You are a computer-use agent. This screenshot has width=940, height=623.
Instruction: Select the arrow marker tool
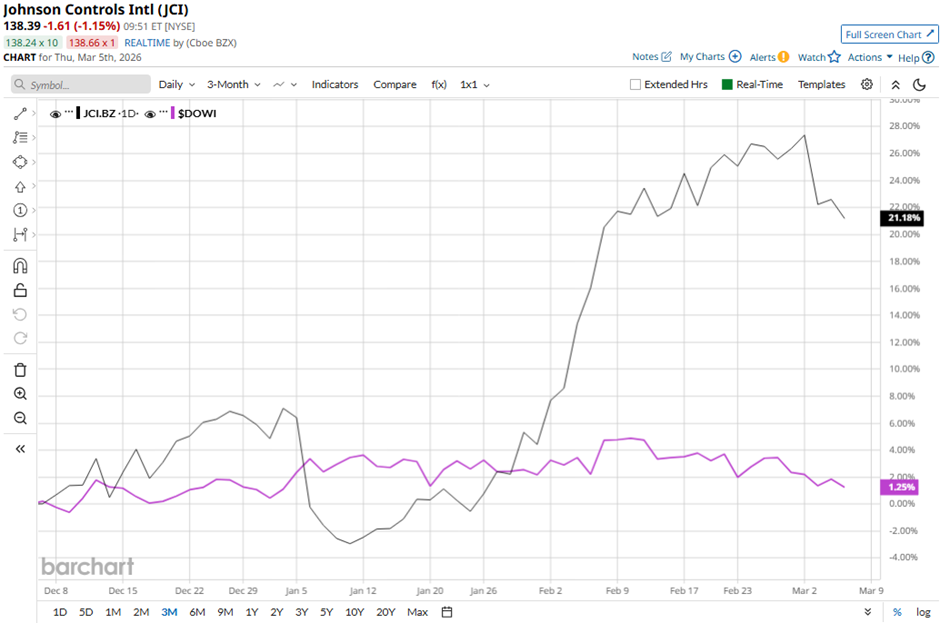pos(20,187)
